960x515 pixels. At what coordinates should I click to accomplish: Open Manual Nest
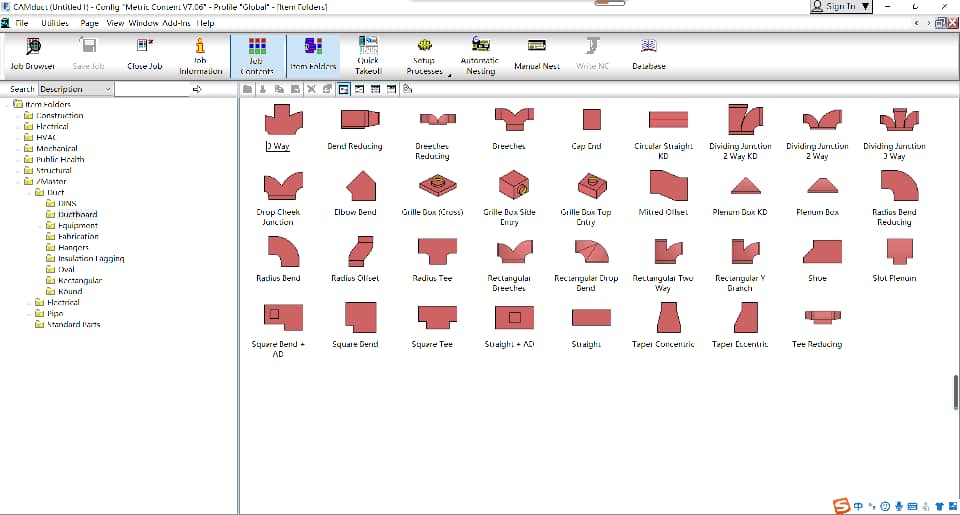tap(536, 55)
